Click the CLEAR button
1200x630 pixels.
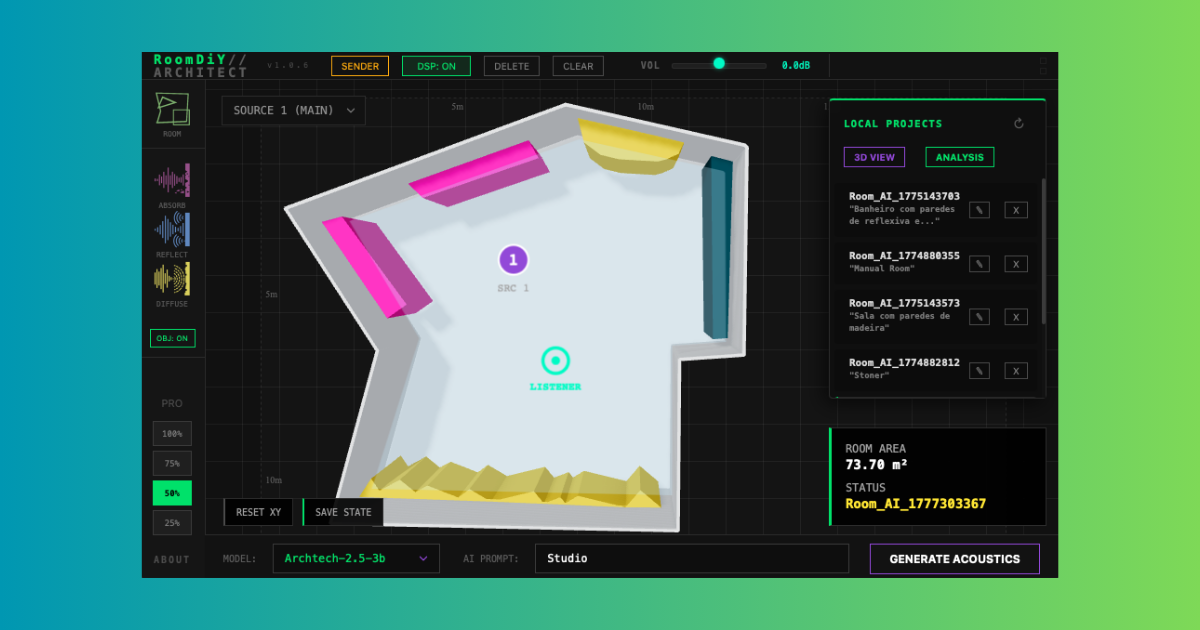click(578, 66)
